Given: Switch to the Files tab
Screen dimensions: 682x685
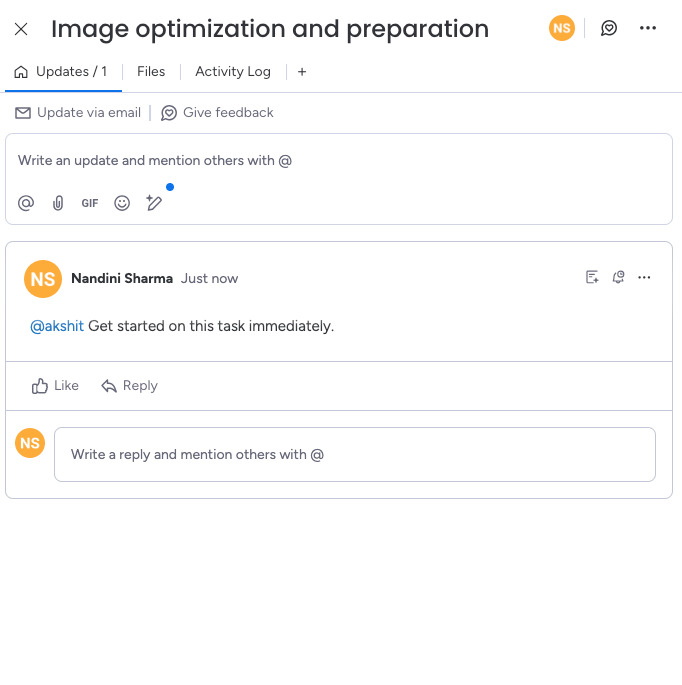Looking at the screenshot, I should [x=151, y=72].
